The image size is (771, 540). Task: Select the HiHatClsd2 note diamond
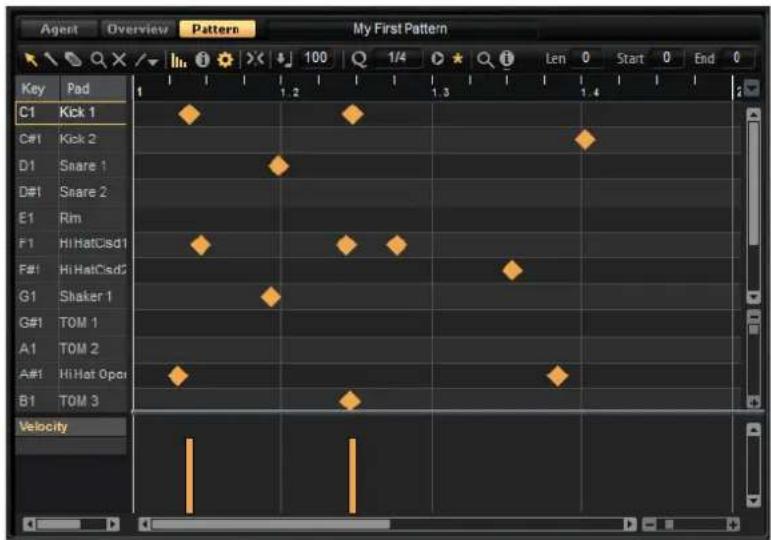click(x=512, y=270)
